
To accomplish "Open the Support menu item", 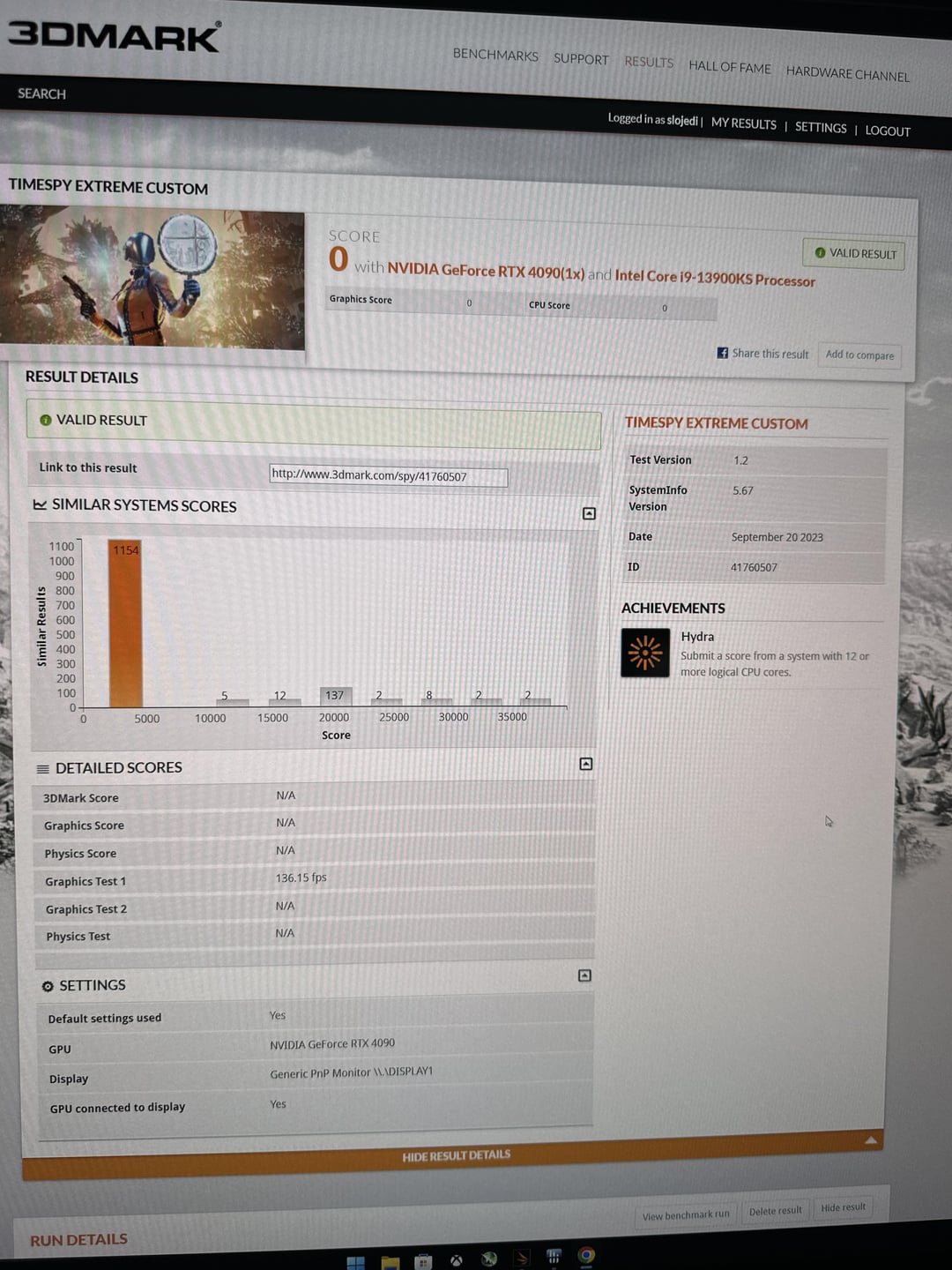I will [581, 58].
